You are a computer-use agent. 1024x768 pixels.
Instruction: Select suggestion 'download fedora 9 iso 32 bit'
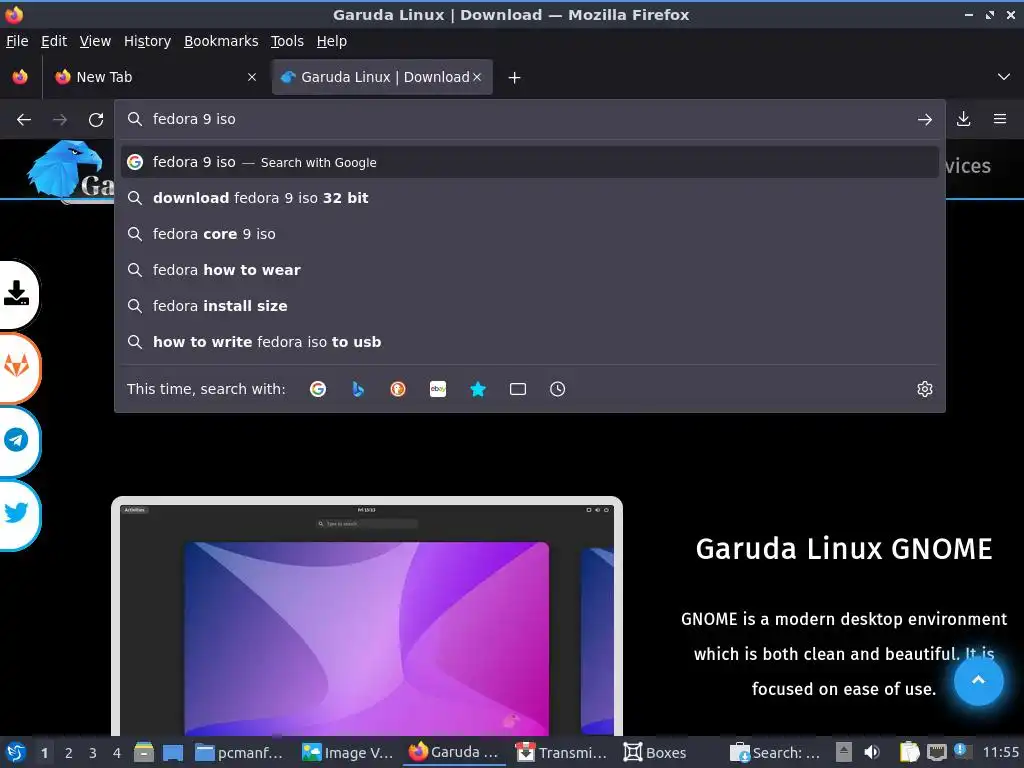point(530,198)
